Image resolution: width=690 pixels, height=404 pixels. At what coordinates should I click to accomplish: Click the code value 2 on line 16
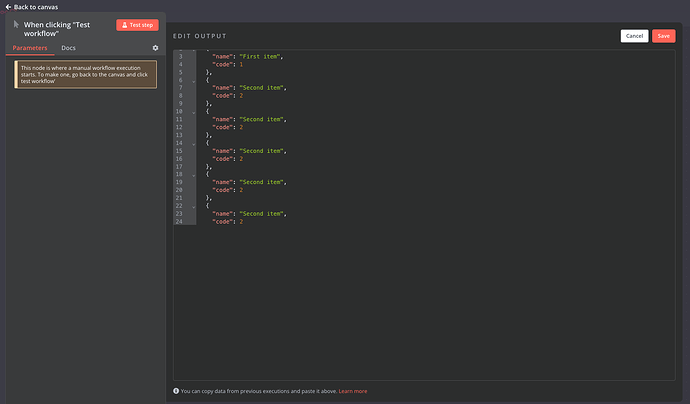coord(241,159)
